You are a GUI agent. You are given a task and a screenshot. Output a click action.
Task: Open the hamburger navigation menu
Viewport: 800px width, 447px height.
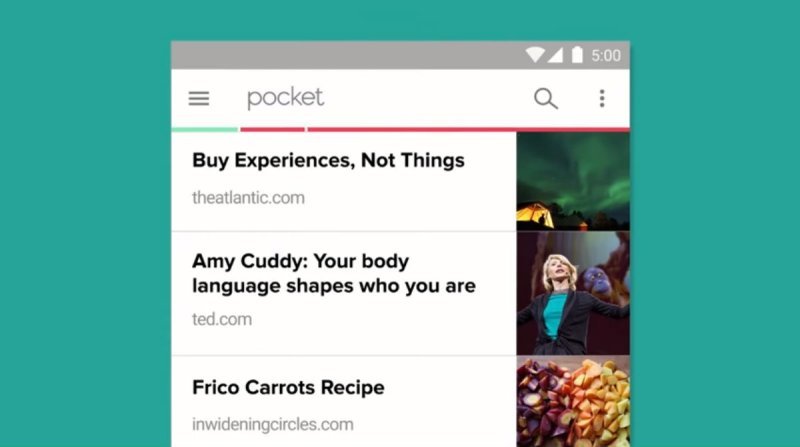tap(198, 98)
